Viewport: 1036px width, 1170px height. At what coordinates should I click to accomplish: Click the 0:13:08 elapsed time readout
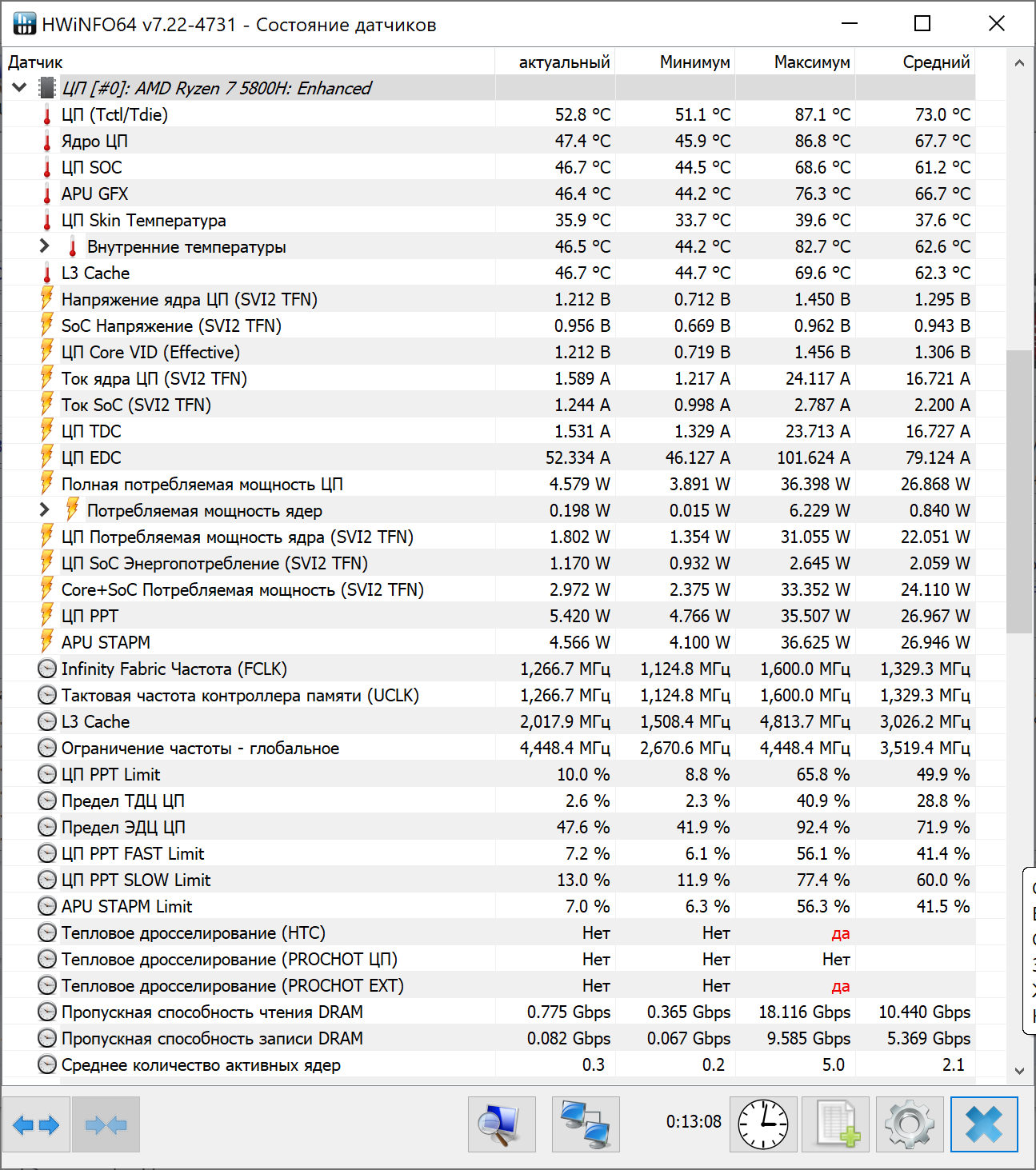tap(694, 1122)
